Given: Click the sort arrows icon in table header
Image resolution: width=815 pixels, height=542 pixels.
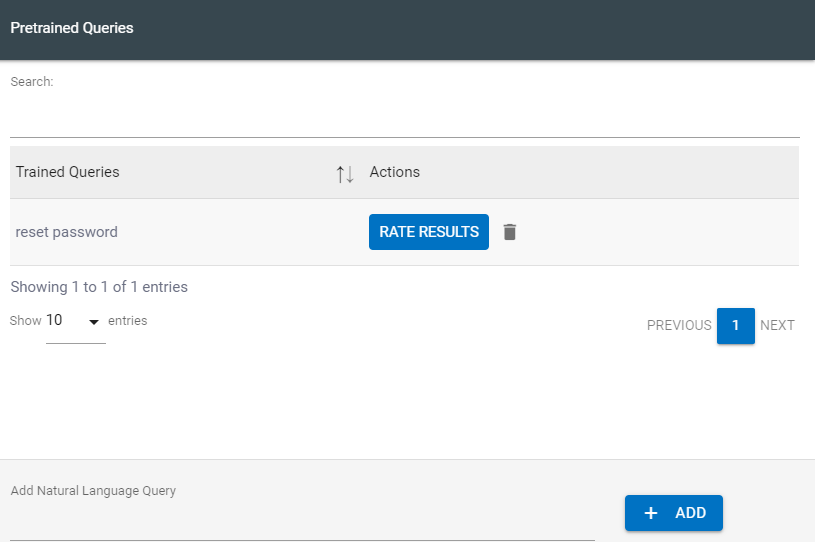Looking at the screenshot, I should coord(345,173).
